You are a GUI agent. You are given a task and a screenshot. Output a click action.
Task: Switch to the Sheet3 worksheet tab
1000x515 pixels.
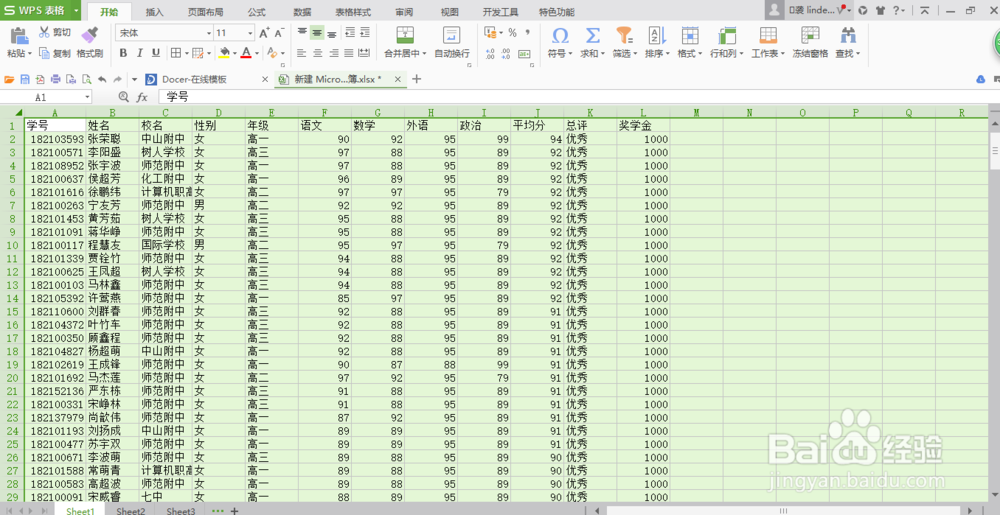(181, 511)
